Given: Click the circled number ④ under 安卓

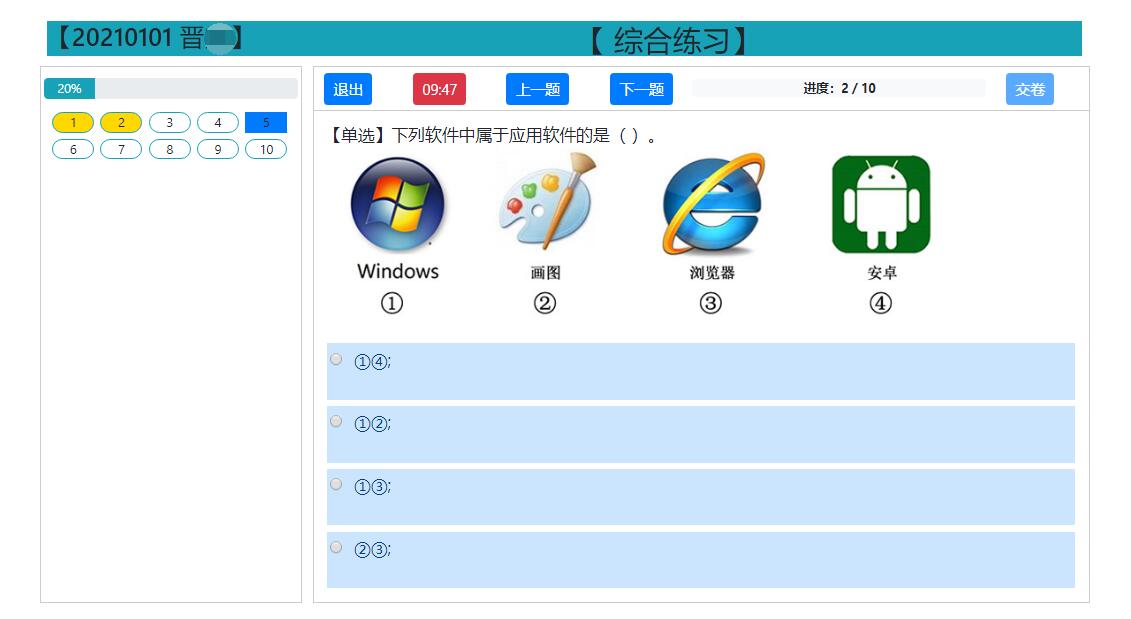Looking at the screenshot, I should [880, 303].
